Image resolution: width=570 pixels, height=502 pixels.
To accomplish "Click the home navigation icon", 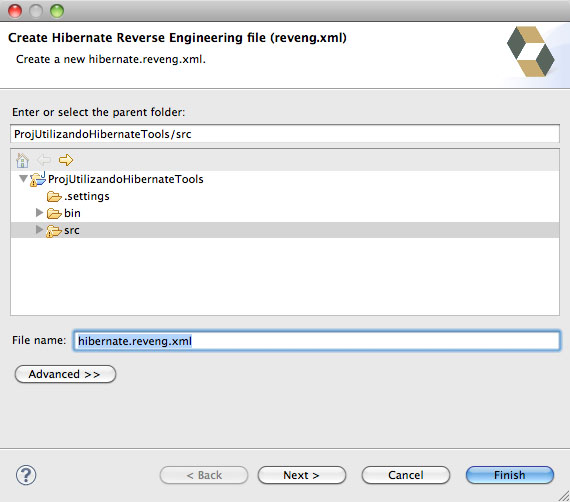I will click(x=23, y=160).
